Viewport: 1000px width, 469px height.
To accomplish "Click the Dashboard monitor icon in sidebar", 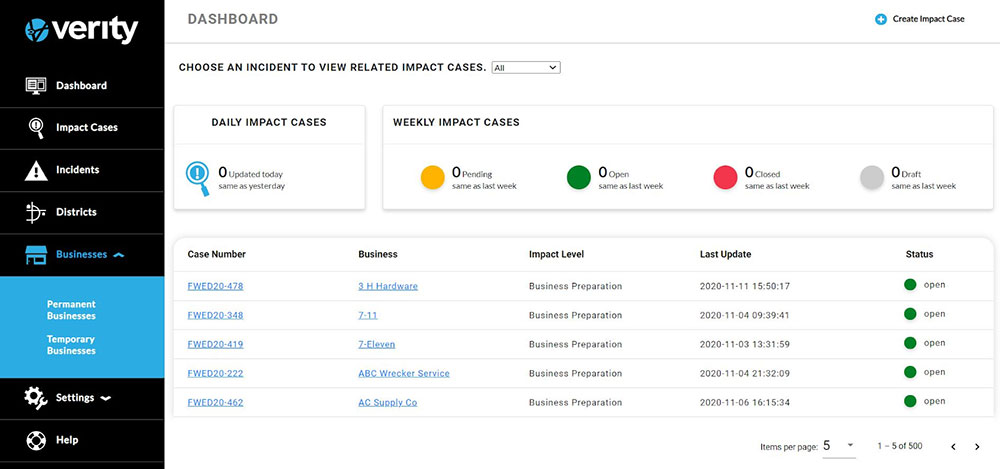I will coord(36,86).
